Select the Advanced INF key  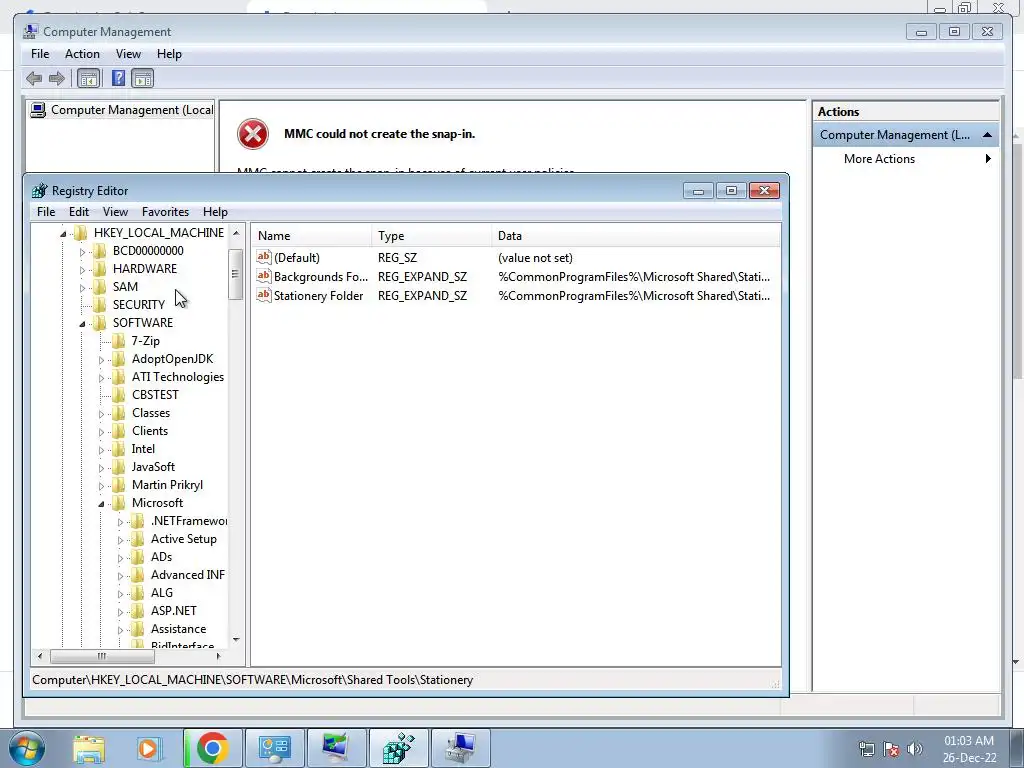pos(187,575)
